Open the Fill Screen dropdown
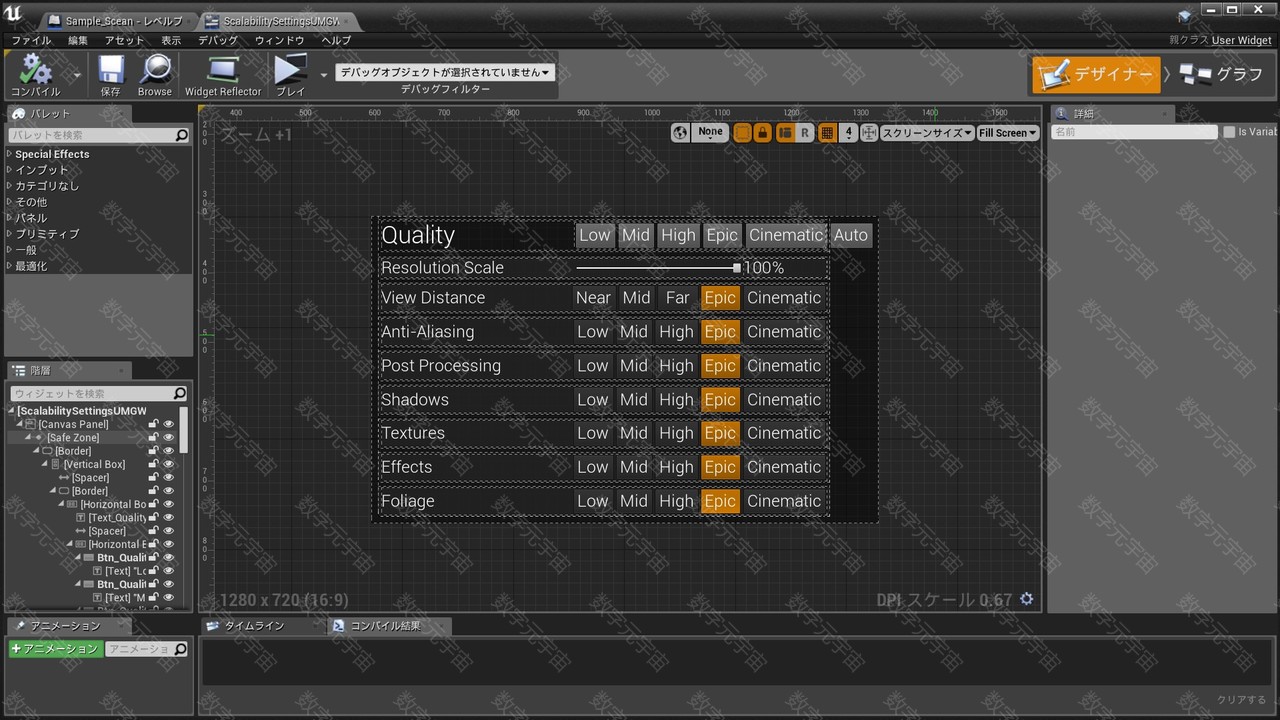1280x720 pixels. (x=1008, y=132)
